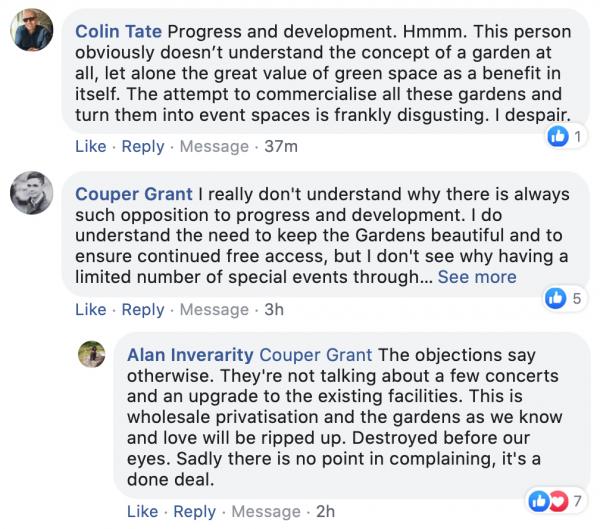Reply to Alan Inverarity's reply
Image resolution: width=600 pixels, height=529 pixels.
point(194,512)
